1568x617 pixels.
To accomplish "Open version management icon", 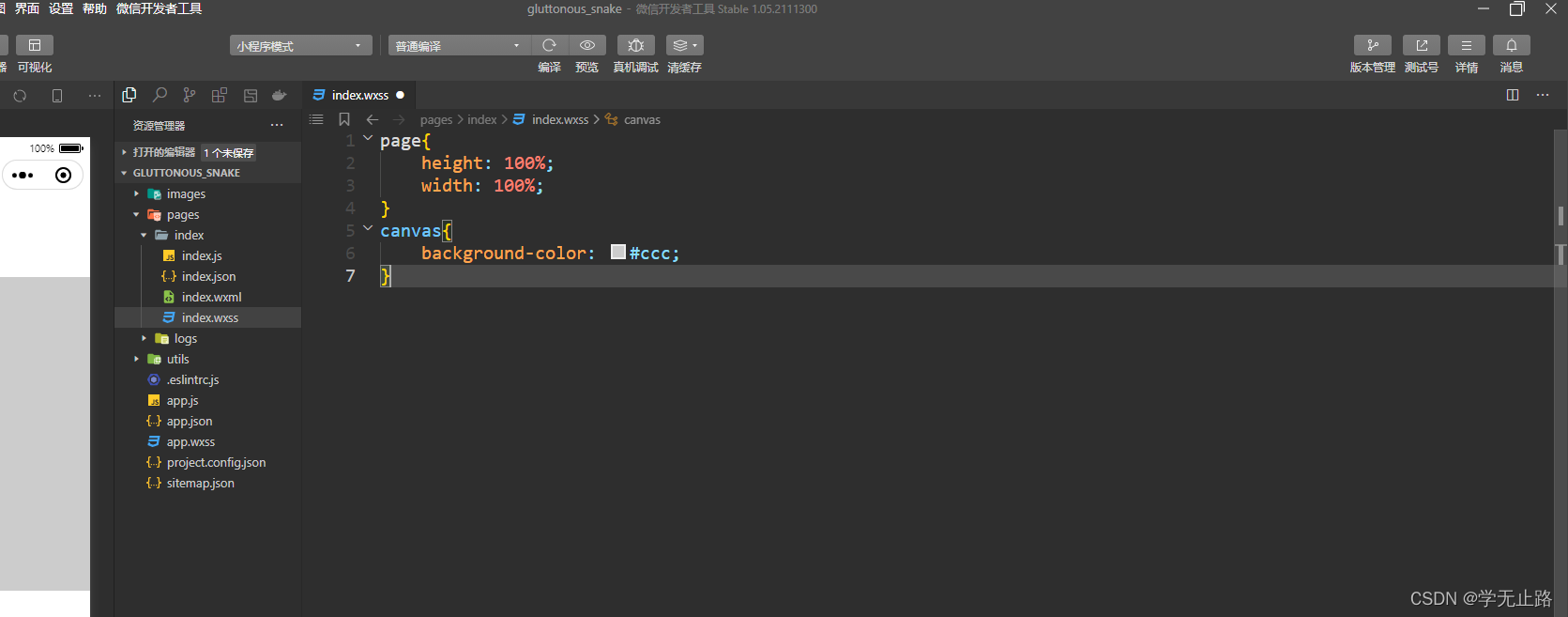I will point(1373,45).
